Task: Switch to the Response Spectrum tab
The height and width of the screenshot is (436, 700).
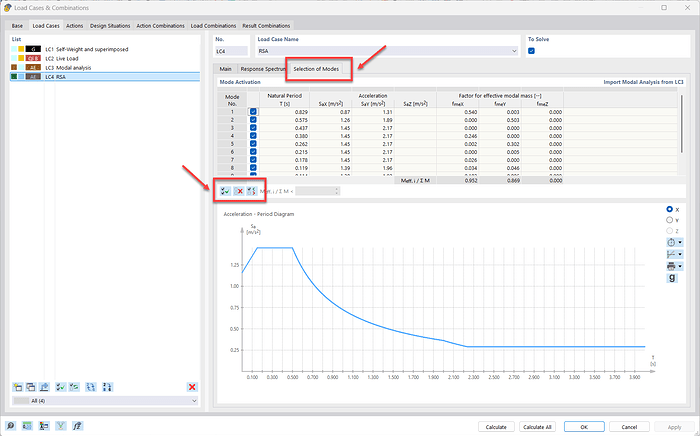Action: point(262,69)
